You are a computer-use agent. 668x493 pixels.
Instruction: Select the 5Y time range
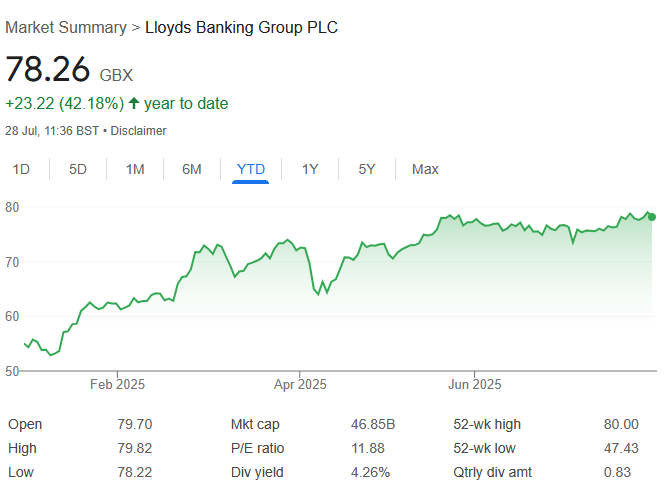[x=367, y=169]
